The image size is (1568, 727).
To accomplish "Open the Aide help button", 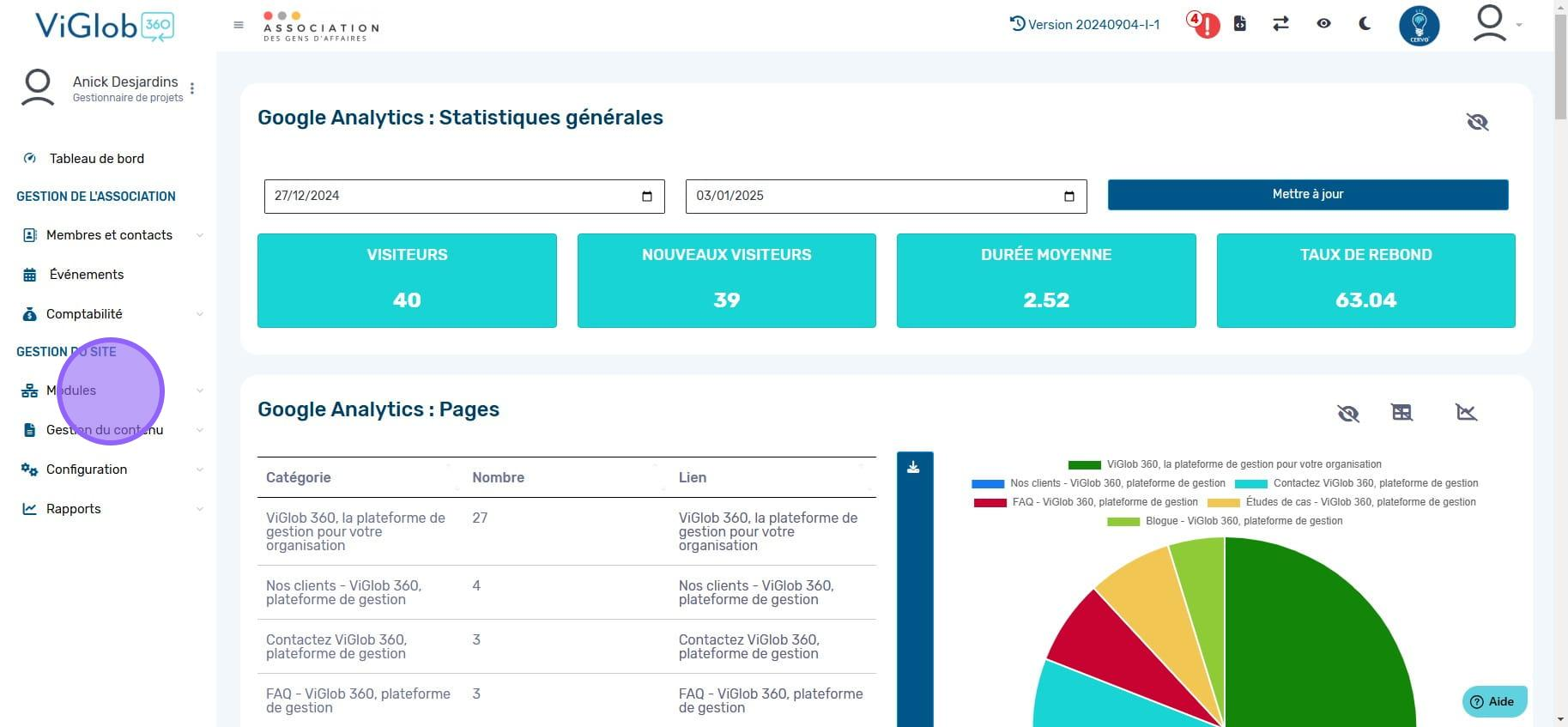I will point(1494,701).
